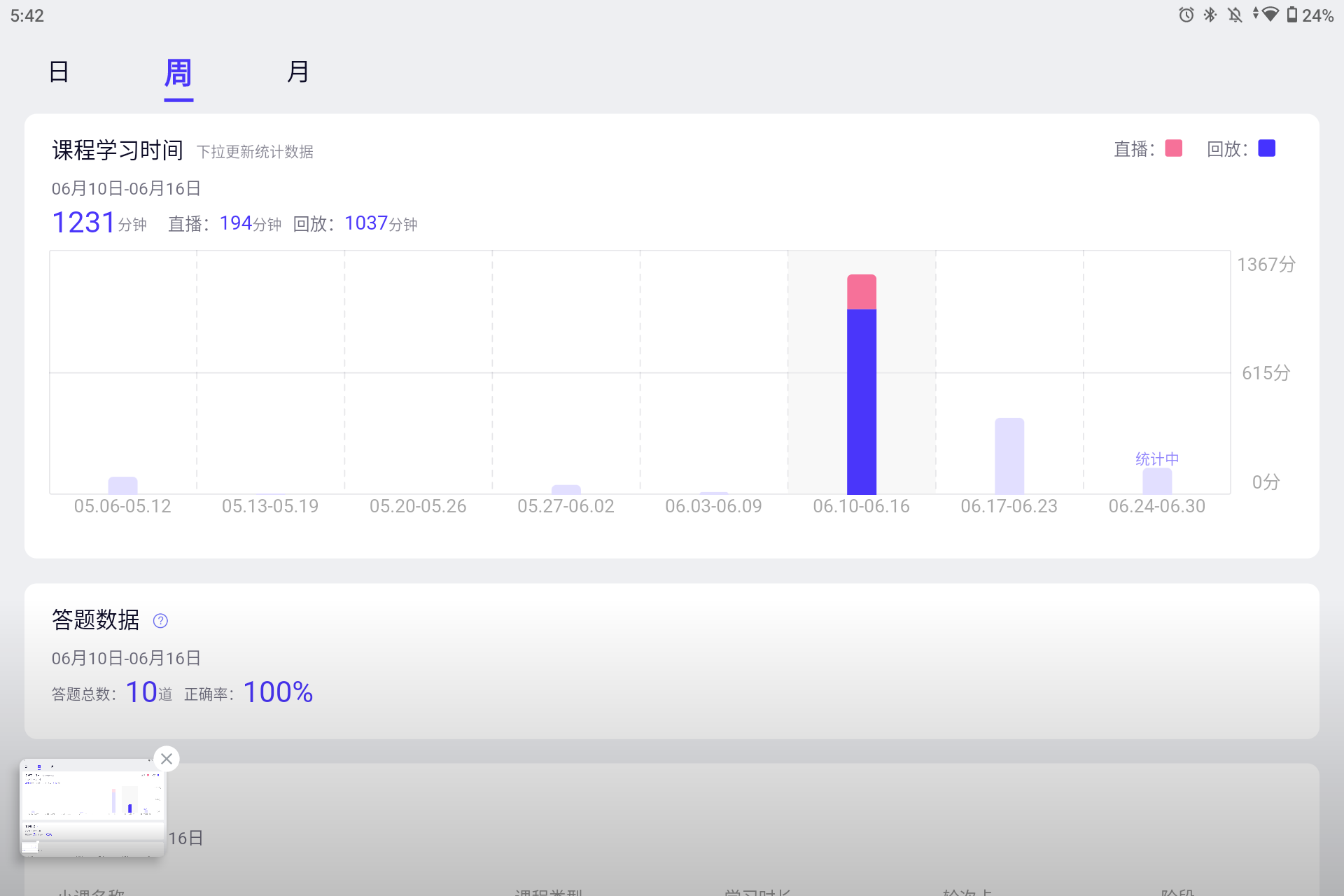Click the 直播 194 分钟 value
The height and width of the screenshot is (896, 1344).
(x=225, y=224)
